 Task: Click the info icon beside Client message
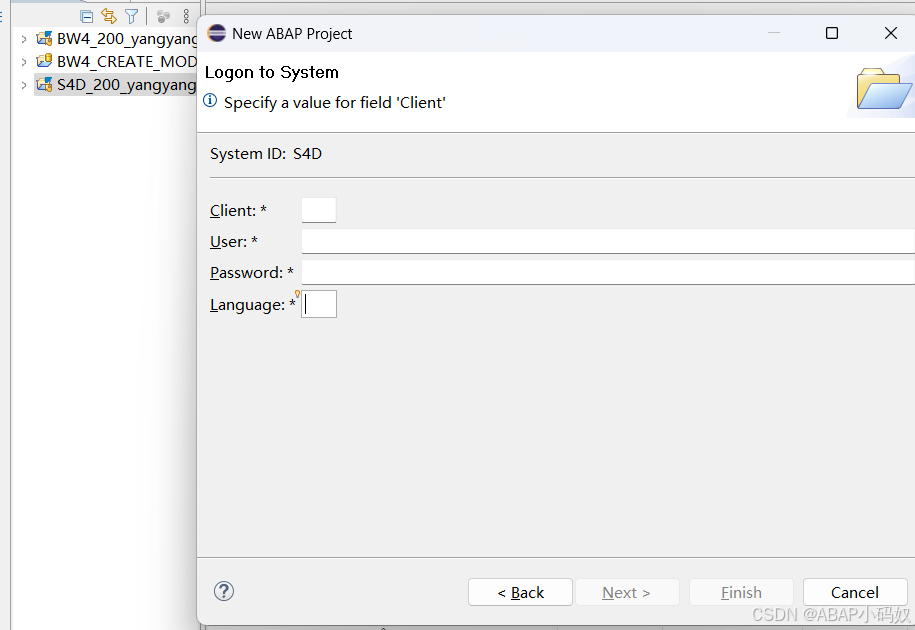coord(210,100)
